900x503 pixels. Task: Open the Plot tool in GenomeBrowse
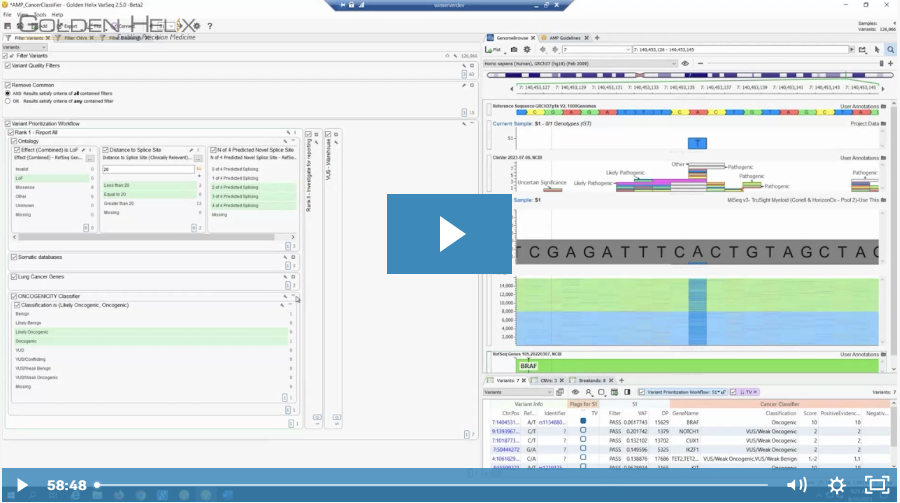click(x=493, y=50)
